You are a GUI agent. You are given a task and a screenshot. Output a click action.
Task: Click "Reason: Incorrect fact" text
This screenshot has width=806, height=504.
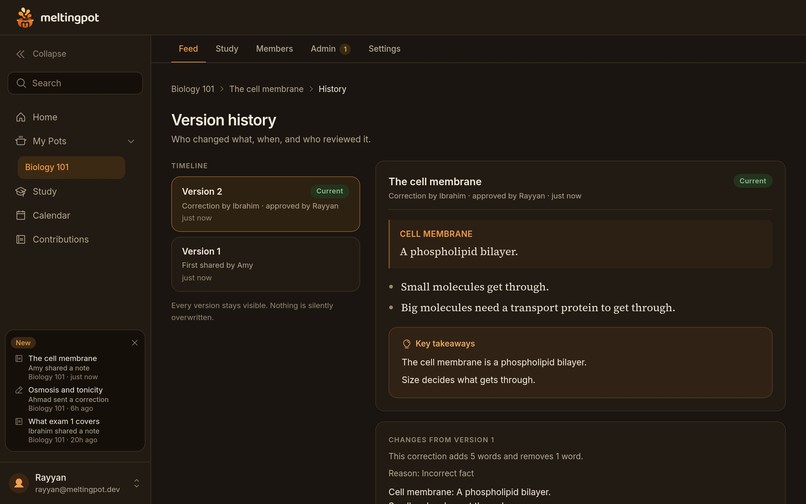(x=431, y=474)
